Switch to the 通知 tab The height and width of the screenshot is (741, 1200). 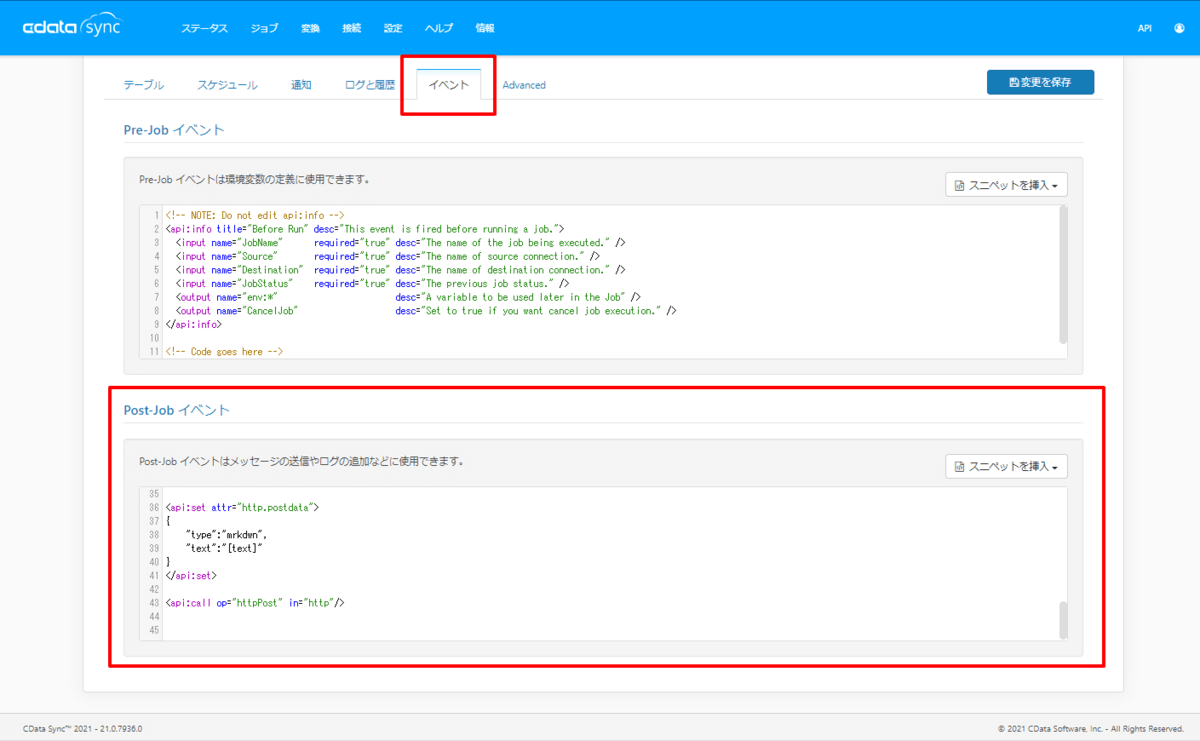pos(301,85)
